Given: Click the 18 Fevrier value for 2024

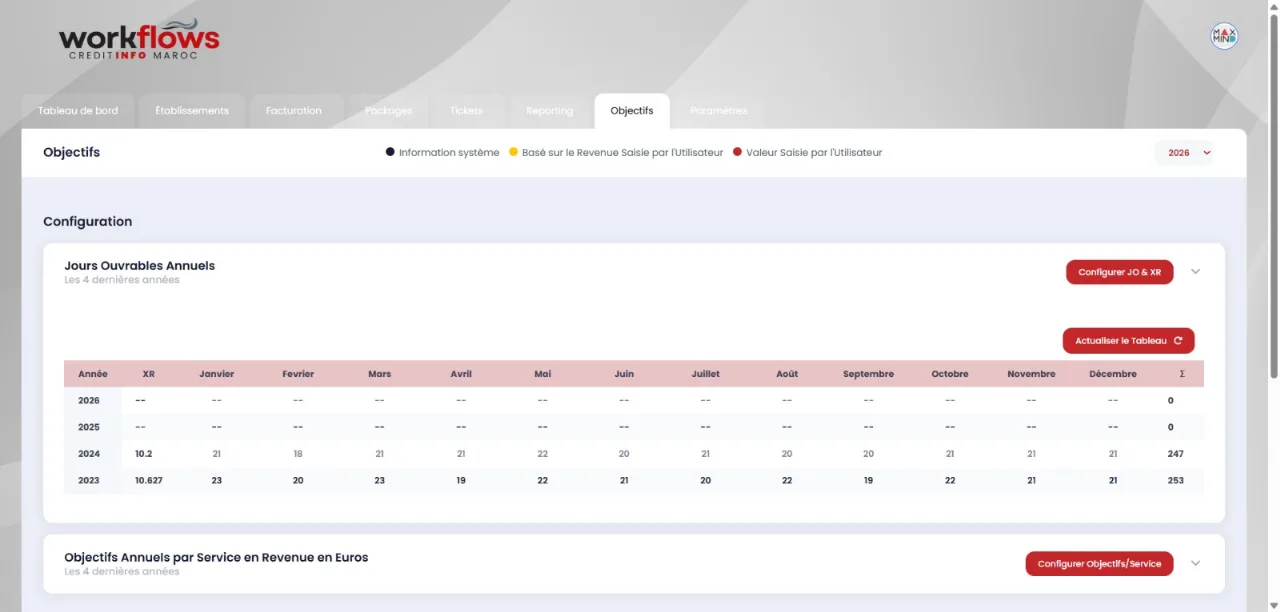Looking at the screenshot, I should point(298,454).
